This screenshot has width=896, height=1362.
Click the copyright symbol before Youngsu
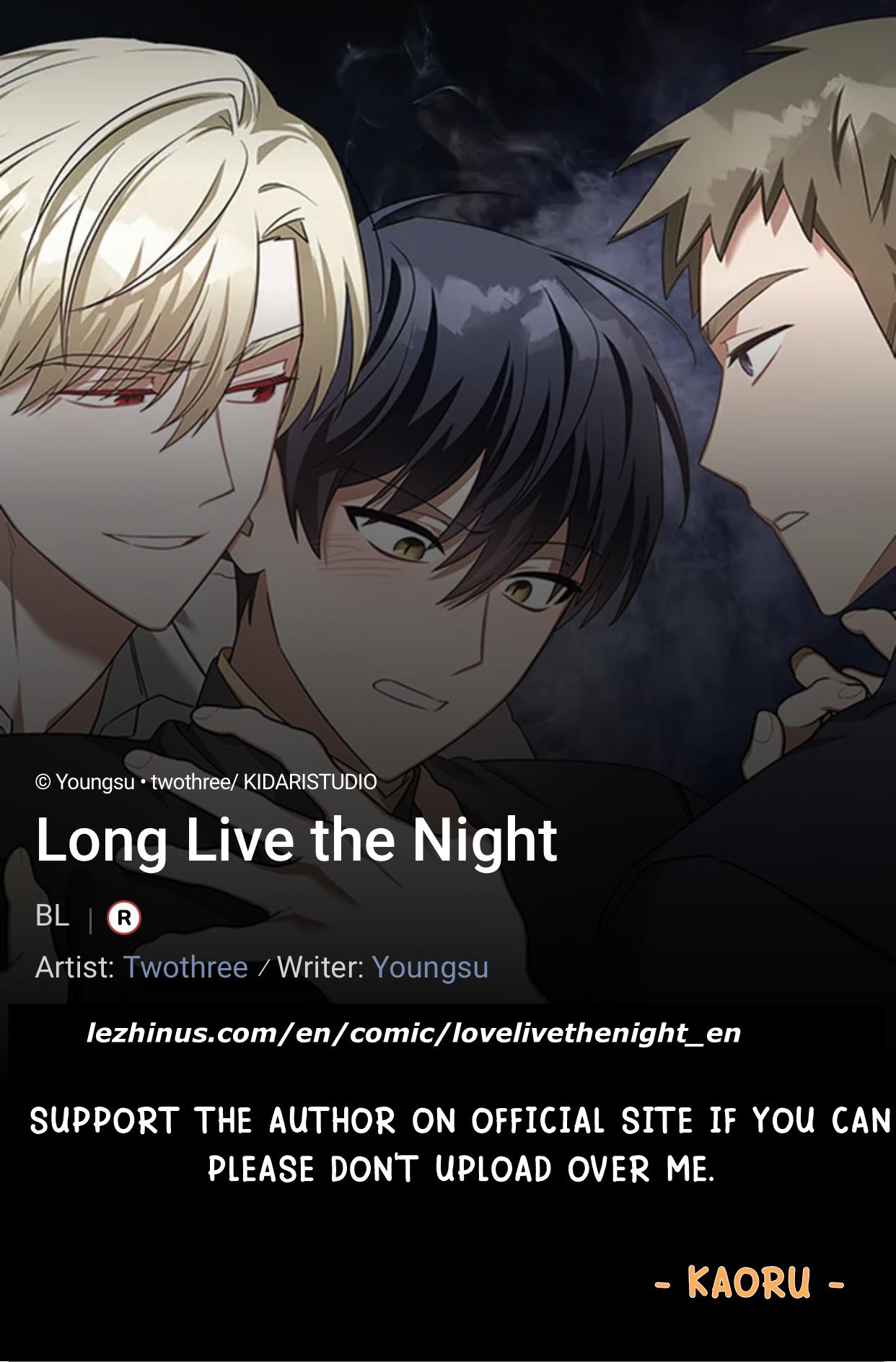[43, 782]
